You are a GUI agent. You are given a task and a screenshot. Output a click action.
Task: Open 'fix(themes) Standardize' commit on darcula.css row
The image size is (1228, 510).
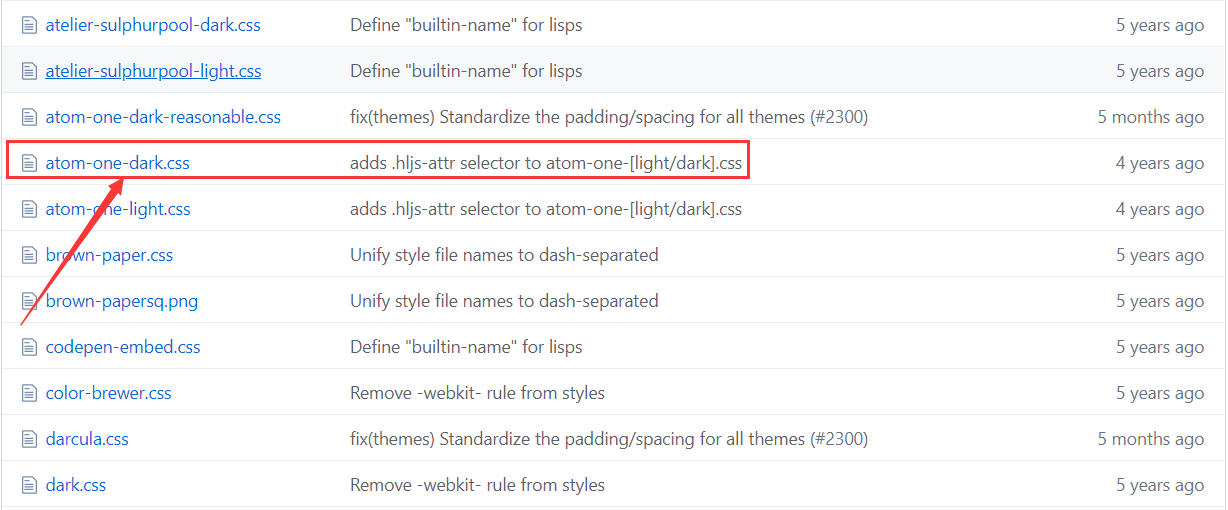(609, 439)
